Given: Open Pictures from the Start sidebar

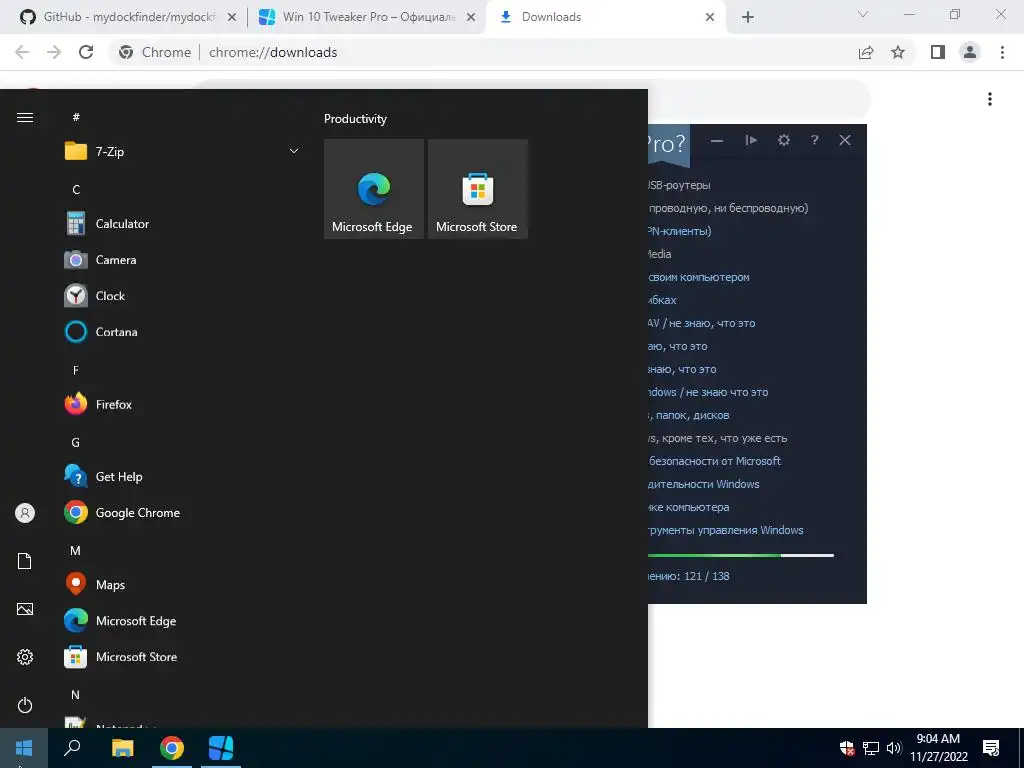Looking at the screenshot, I should [25, 609].
